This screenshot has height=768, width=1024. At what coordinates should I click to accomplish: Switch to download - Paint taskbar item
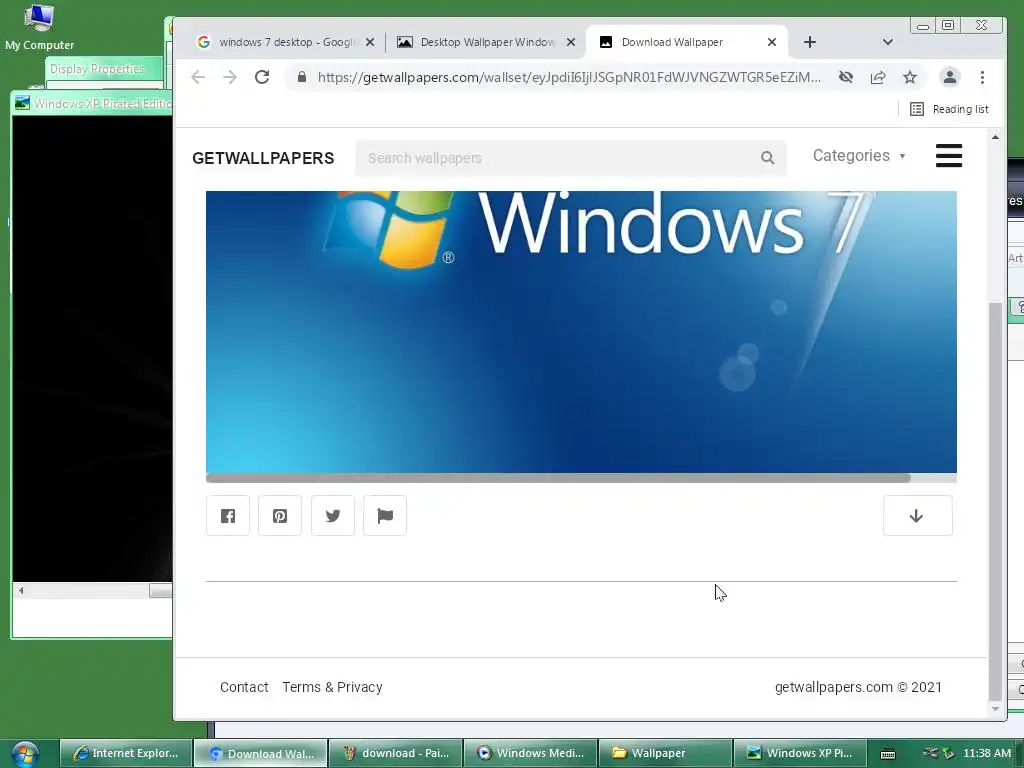(396, 753)
